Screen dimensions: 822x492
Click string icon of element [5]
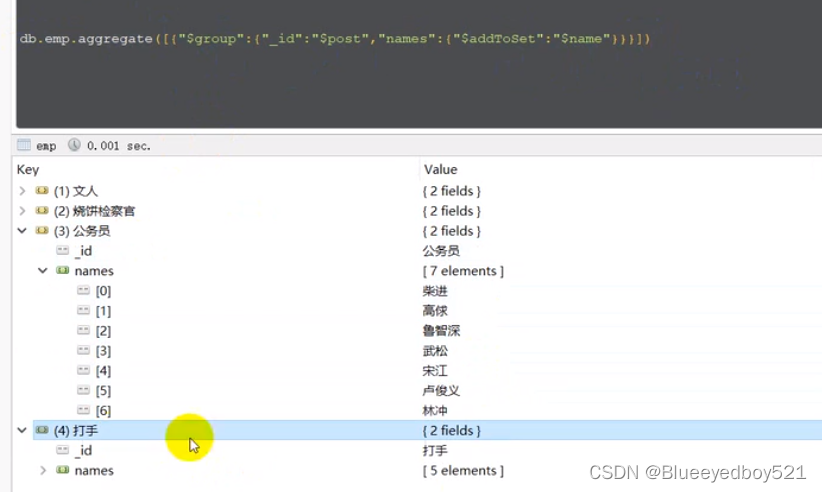pos(84,390)
